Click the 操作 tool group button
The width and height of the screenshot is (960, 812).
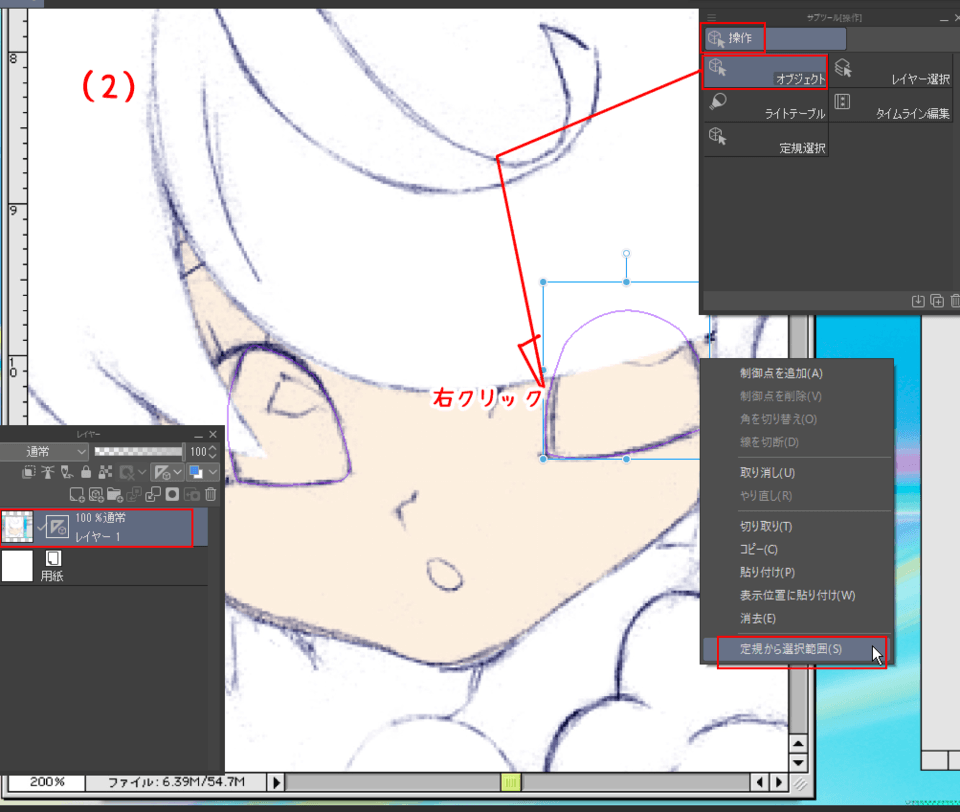point(733,37)
